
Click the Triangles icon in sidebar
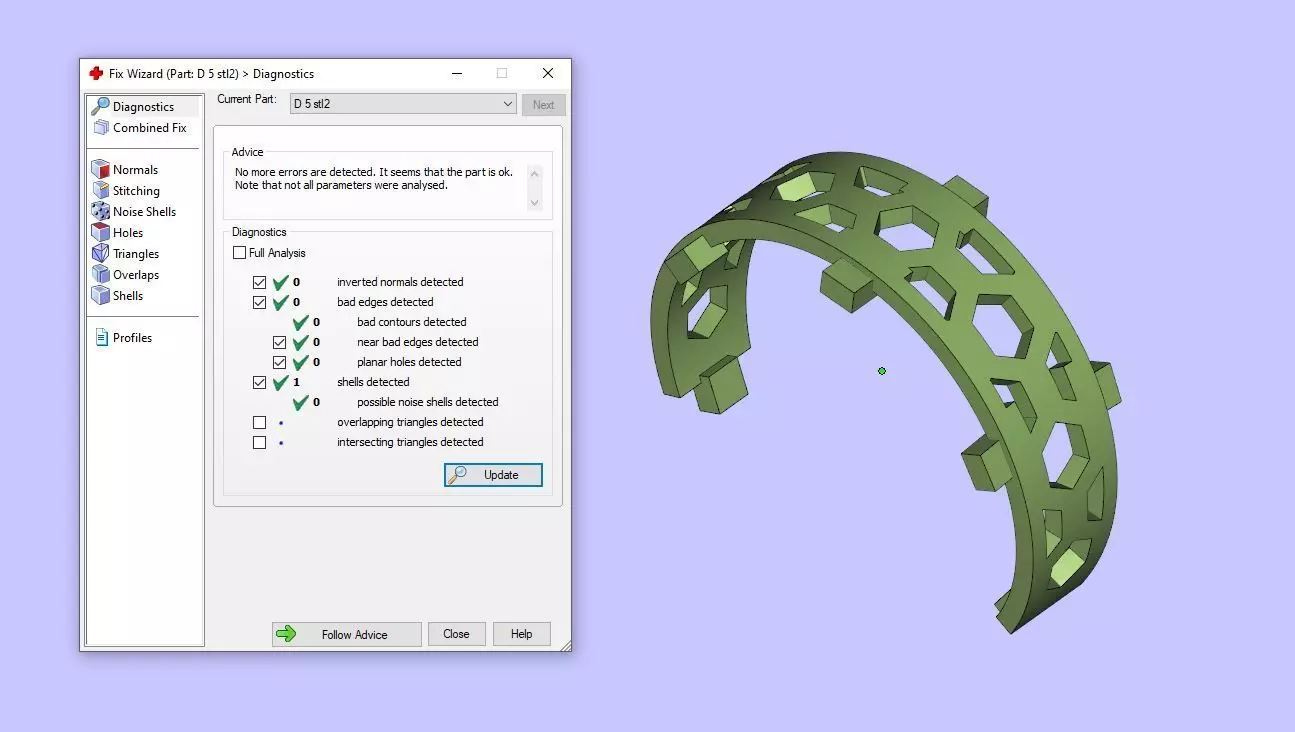click(x=100, y=254)
